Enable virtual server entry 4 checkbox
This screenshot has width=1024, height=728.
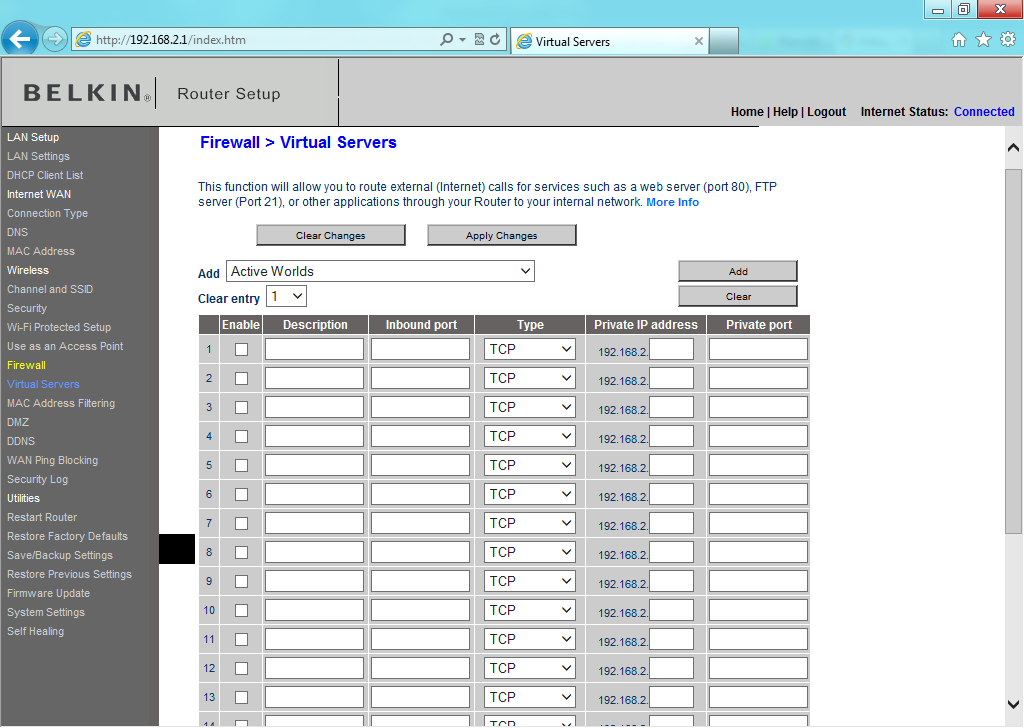pos(242,436)
